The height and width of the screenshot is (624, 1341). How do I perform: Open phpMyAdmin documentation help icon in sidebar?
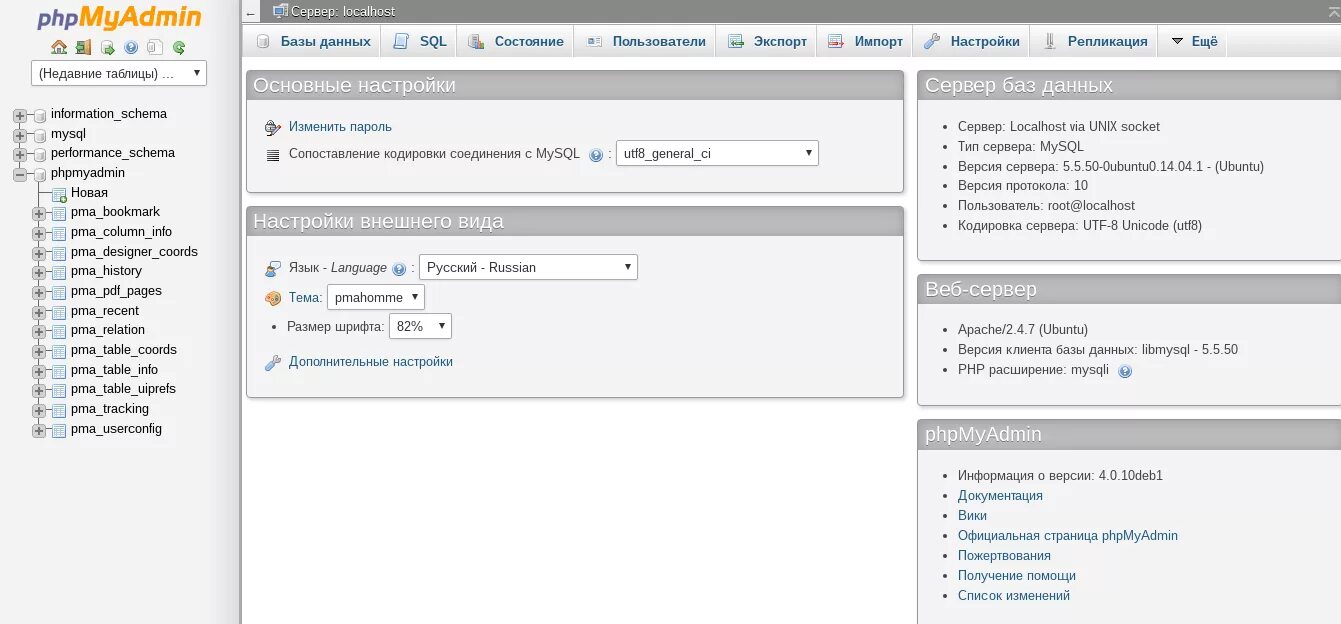131,47
